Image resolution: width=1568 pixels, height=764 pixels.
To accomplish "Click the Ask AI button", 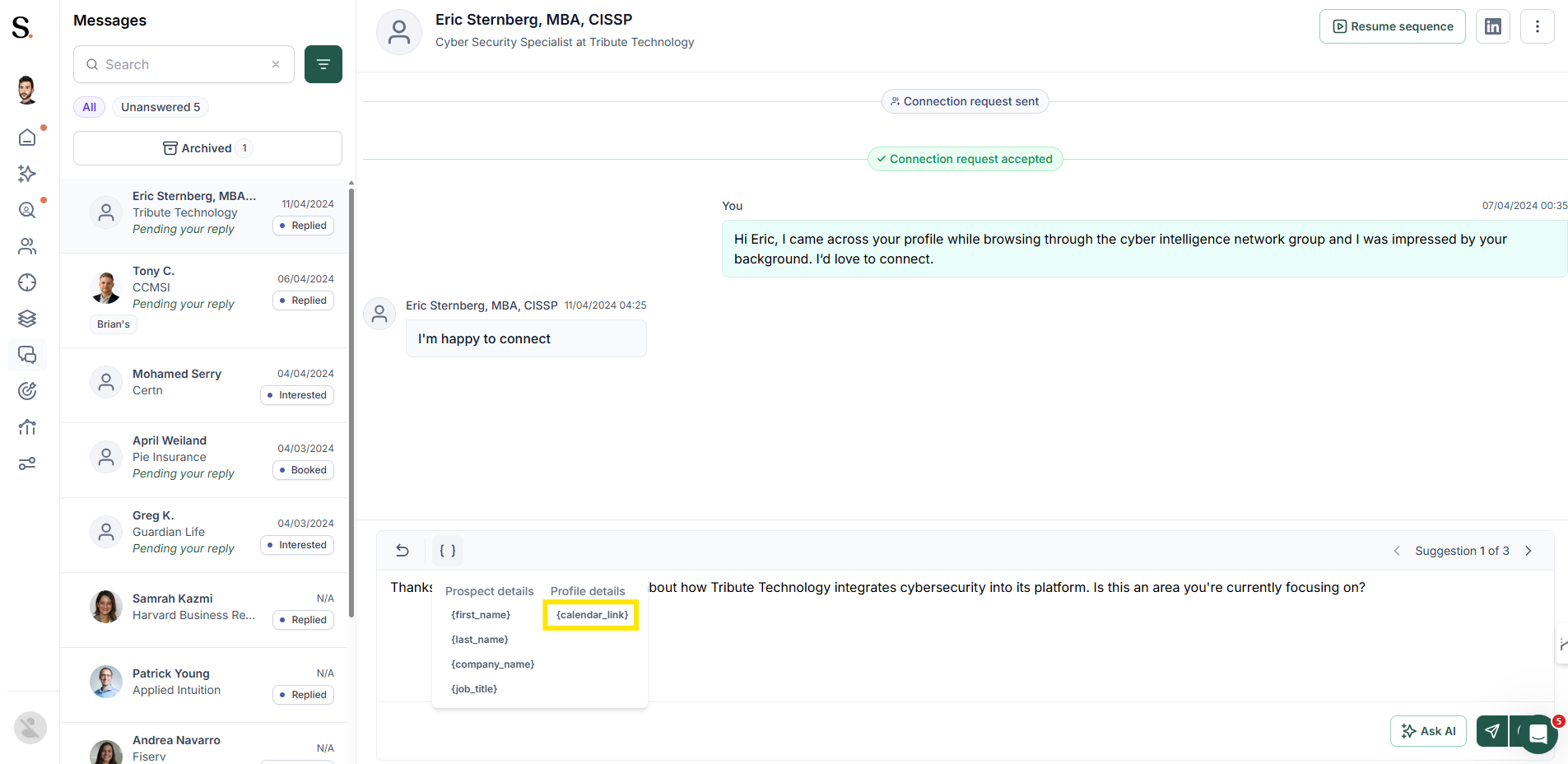I will point(1429,731).
